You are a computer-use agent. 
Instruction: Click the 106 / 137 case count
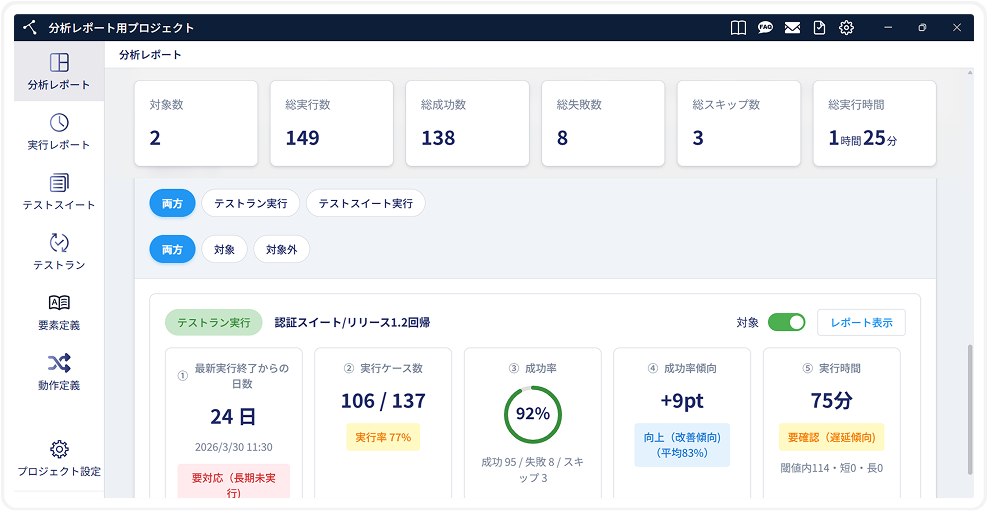tap(383, 401)
